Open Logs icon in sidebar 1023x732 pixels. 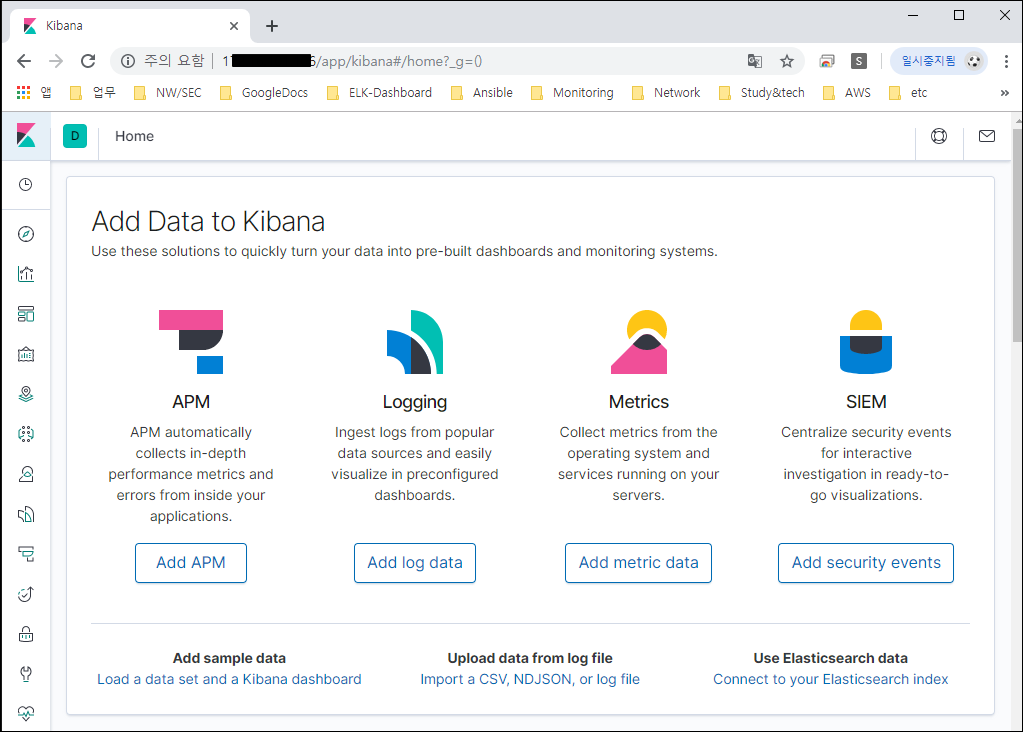(25, 514)
